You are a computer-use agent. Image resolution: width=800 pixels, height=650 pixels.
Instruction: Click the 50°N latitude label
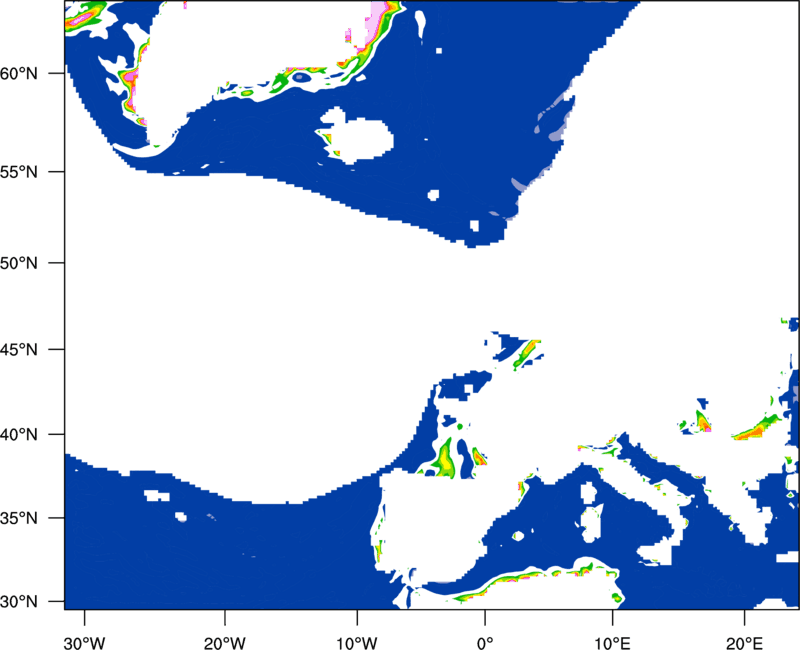tap(19, 263)
